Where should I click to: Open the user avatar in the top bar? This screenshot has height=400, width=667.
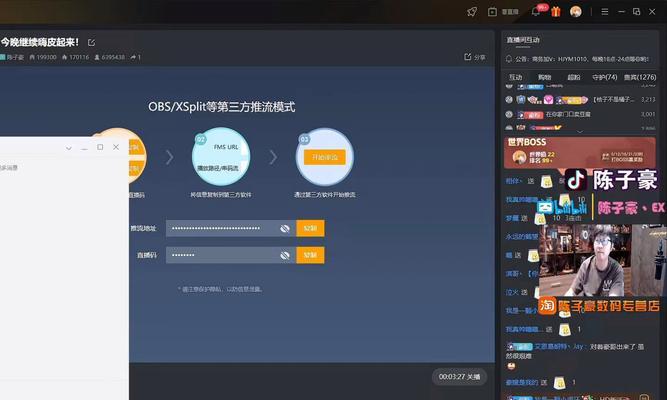click(x=576, y=11)
